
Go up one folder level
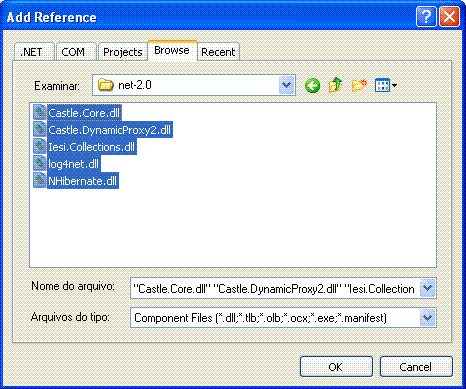pyautogui.click(x=335, y=85)
